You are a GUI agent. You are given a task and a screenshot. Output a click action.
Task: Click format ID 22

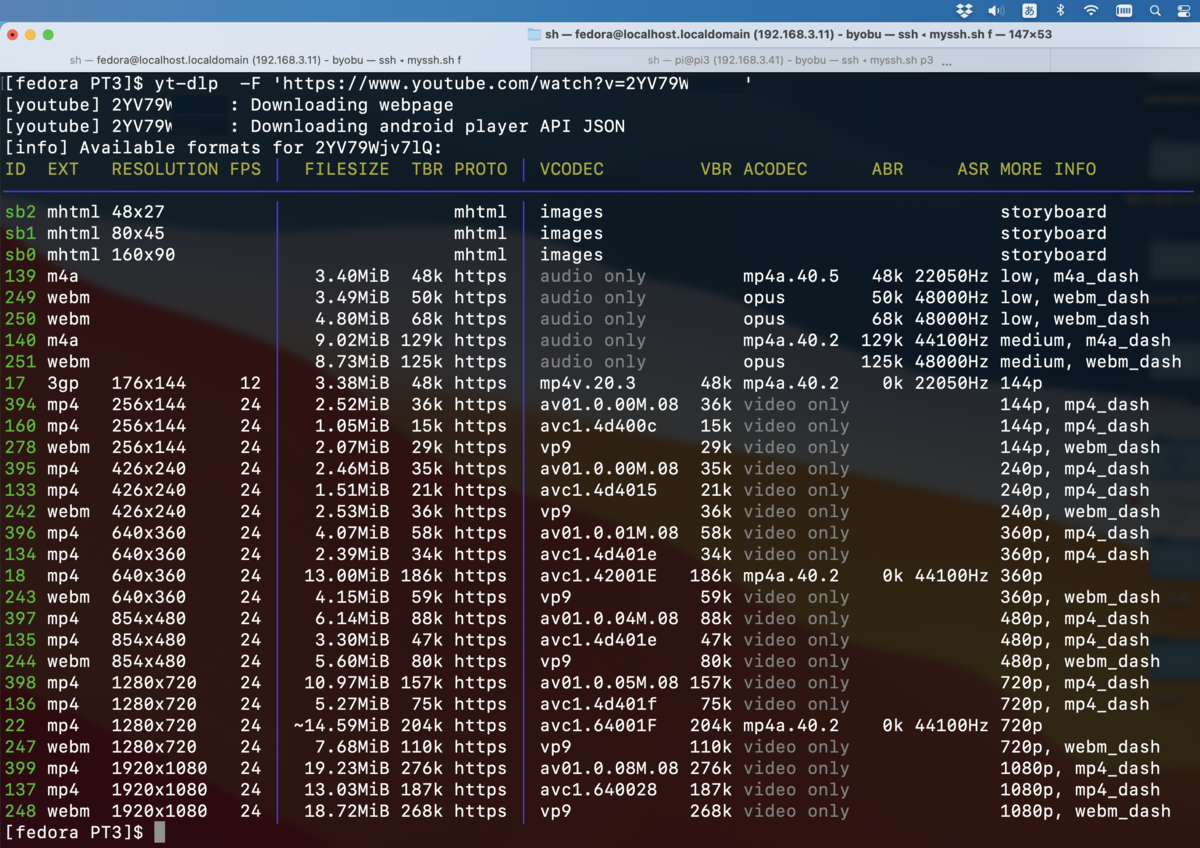click(16, 726)
